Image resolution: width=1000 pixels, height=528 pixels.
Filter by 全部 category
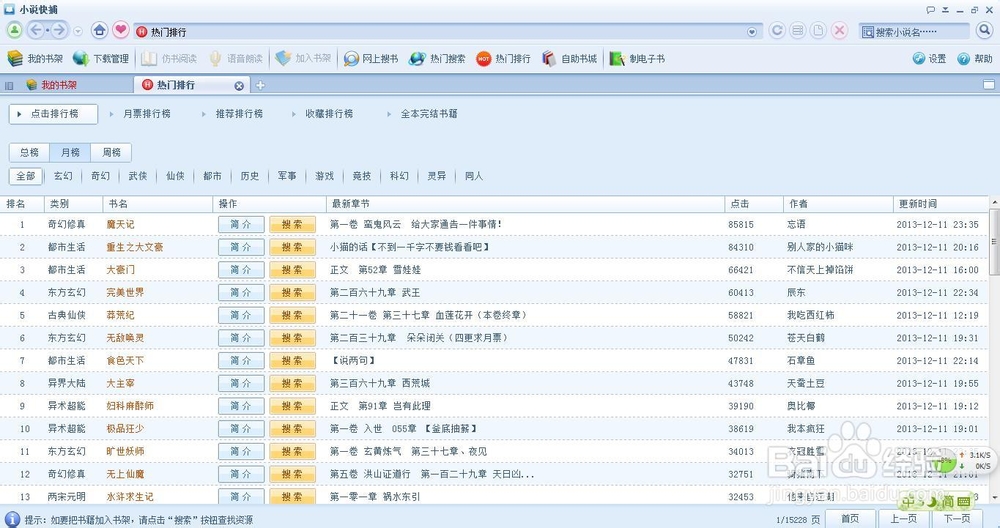coord(26,176)
